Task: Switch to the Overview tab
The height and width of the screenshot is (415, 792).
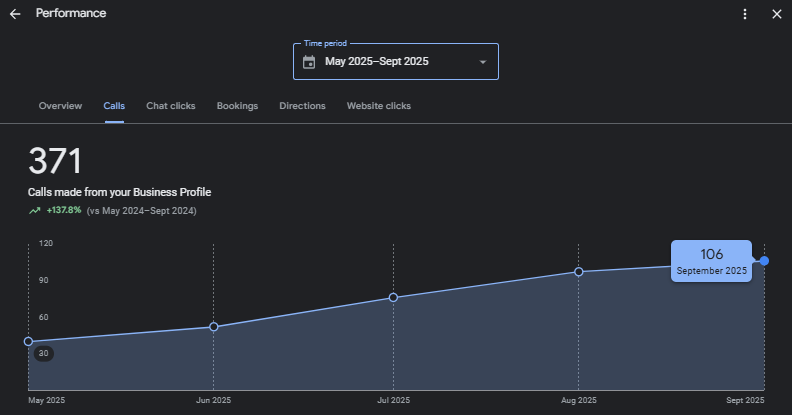Action: click(x=60, y=106)
